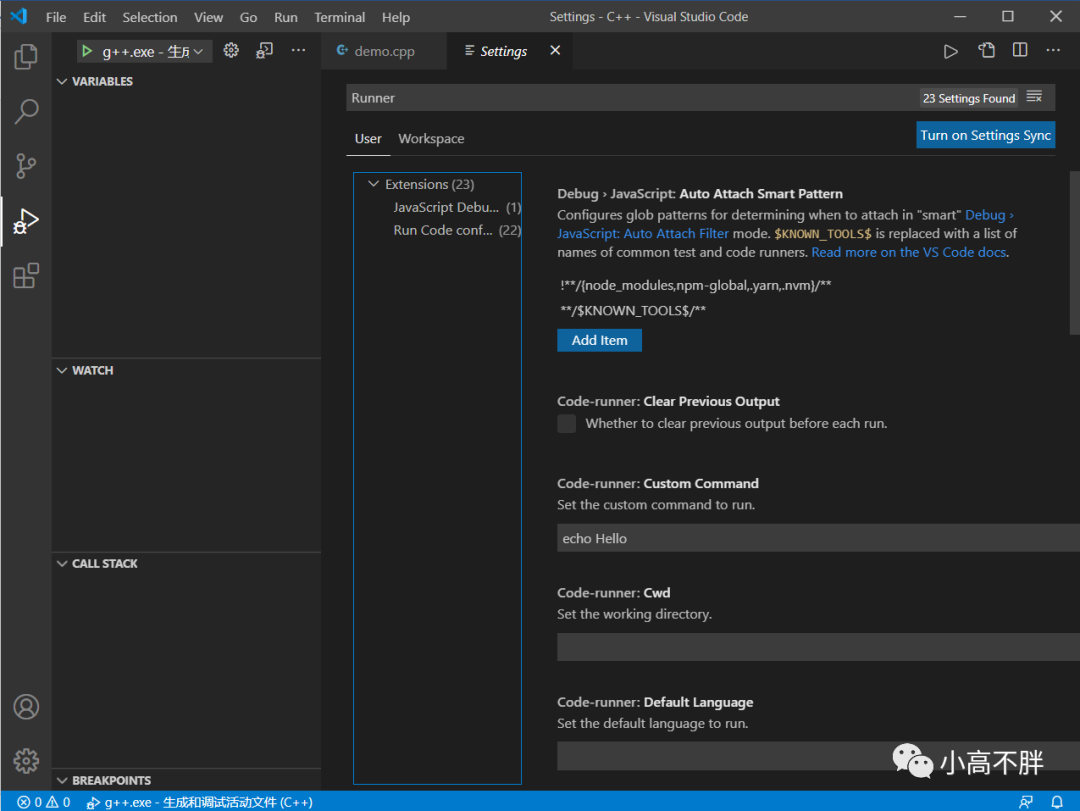Select the Settings editor tab
The height and width of the screenshot is (811, 1080).
click(x=503, y=51)
